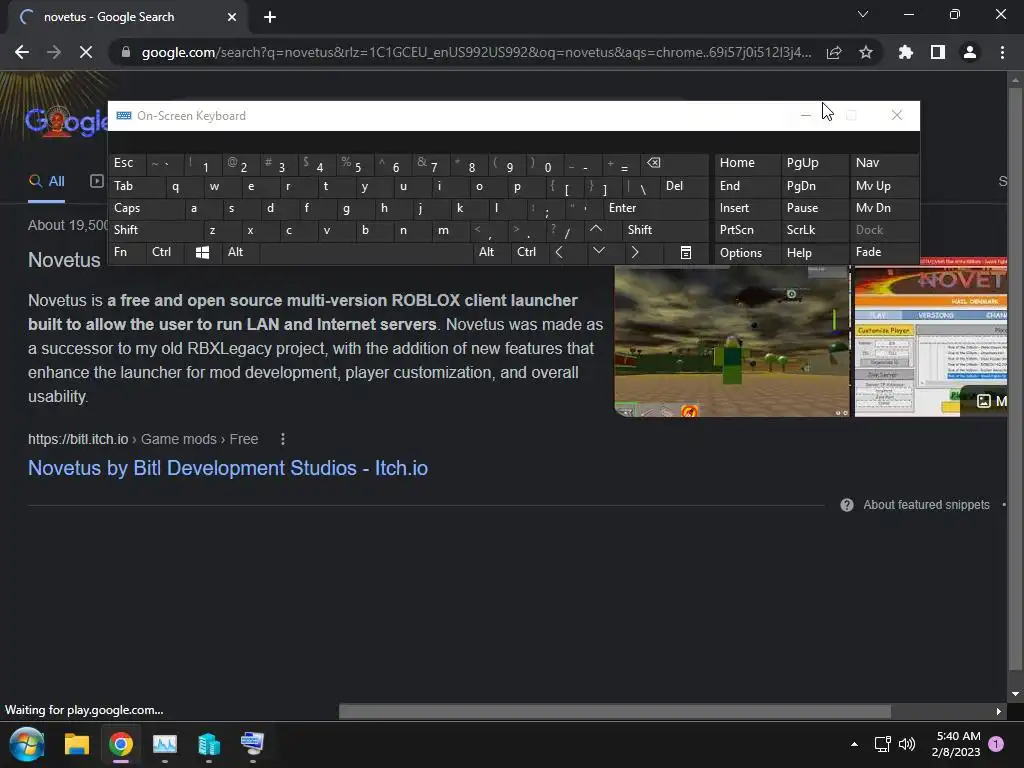Open the Novetus gameplay screenshot thumbnail
Viewport: 1024px width, 768px height.
[x=732, y=341]
